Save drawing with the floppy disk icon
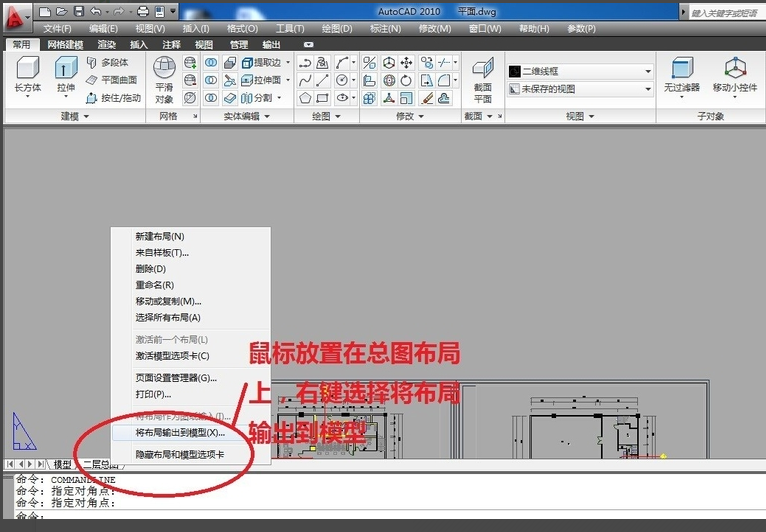766x532 pixels. click(78, 11)
